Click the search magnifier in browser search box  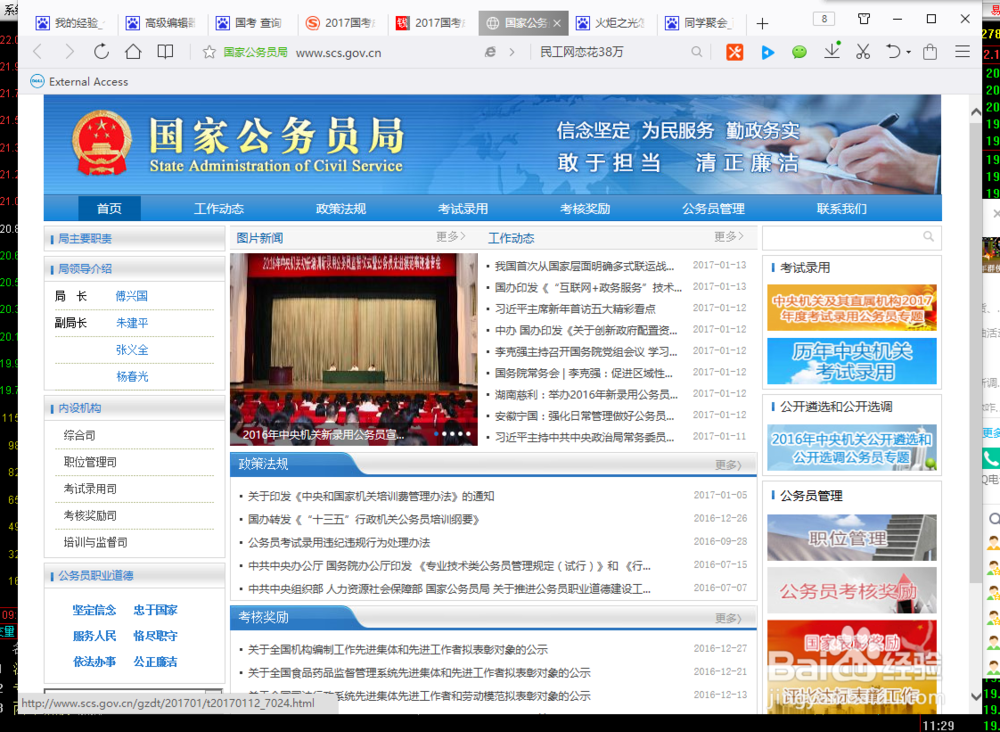coord(696,52)
